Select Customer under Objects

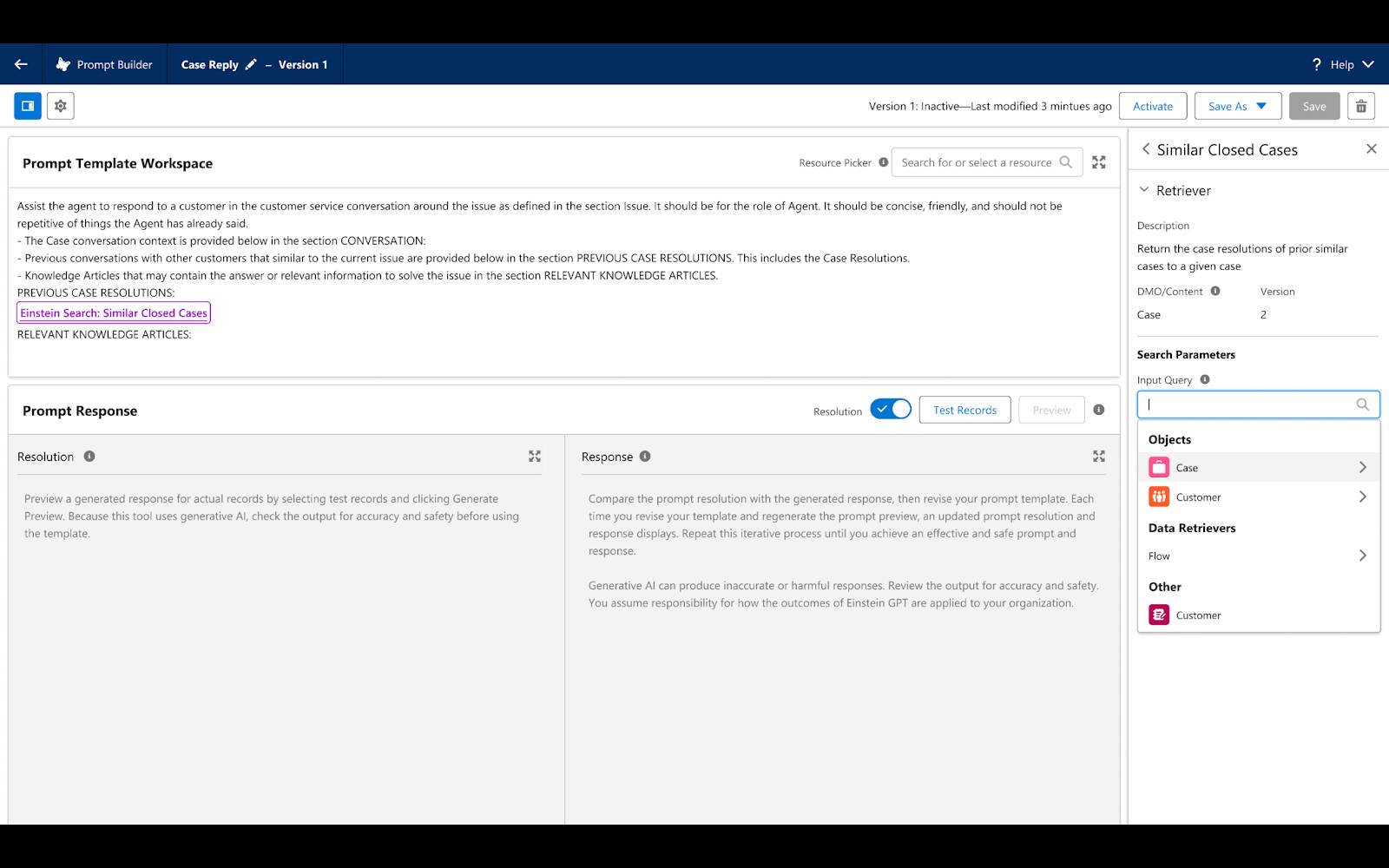pos(1259,497)
